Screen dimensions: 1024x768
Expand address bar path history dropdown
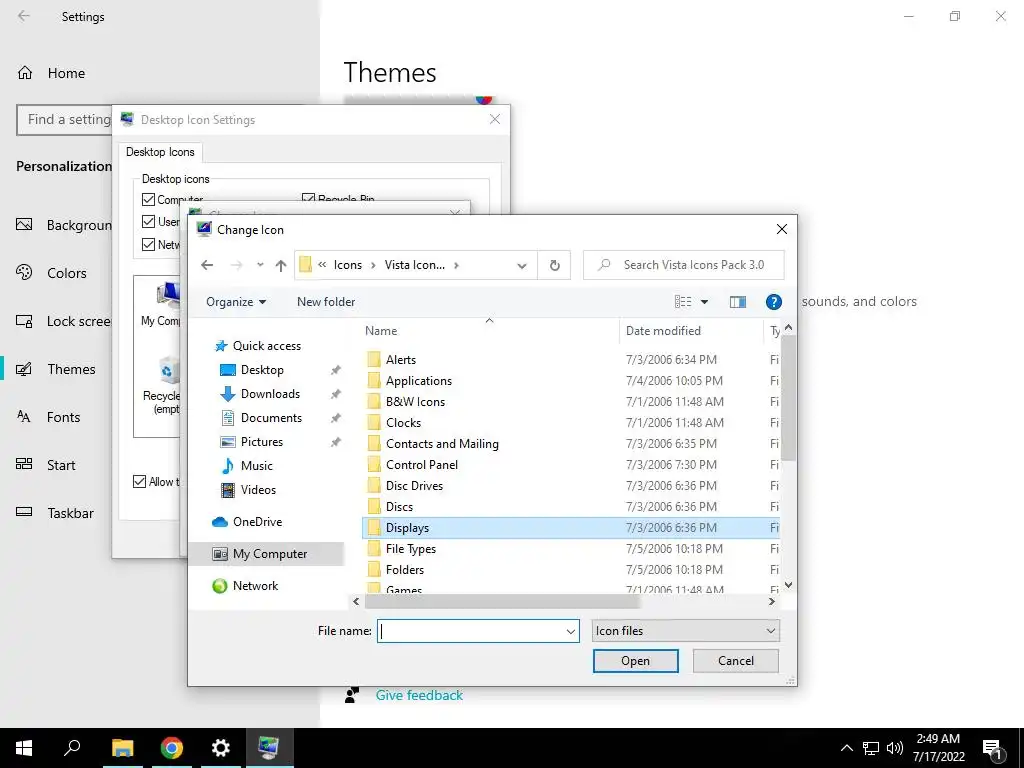click(522, 266)
